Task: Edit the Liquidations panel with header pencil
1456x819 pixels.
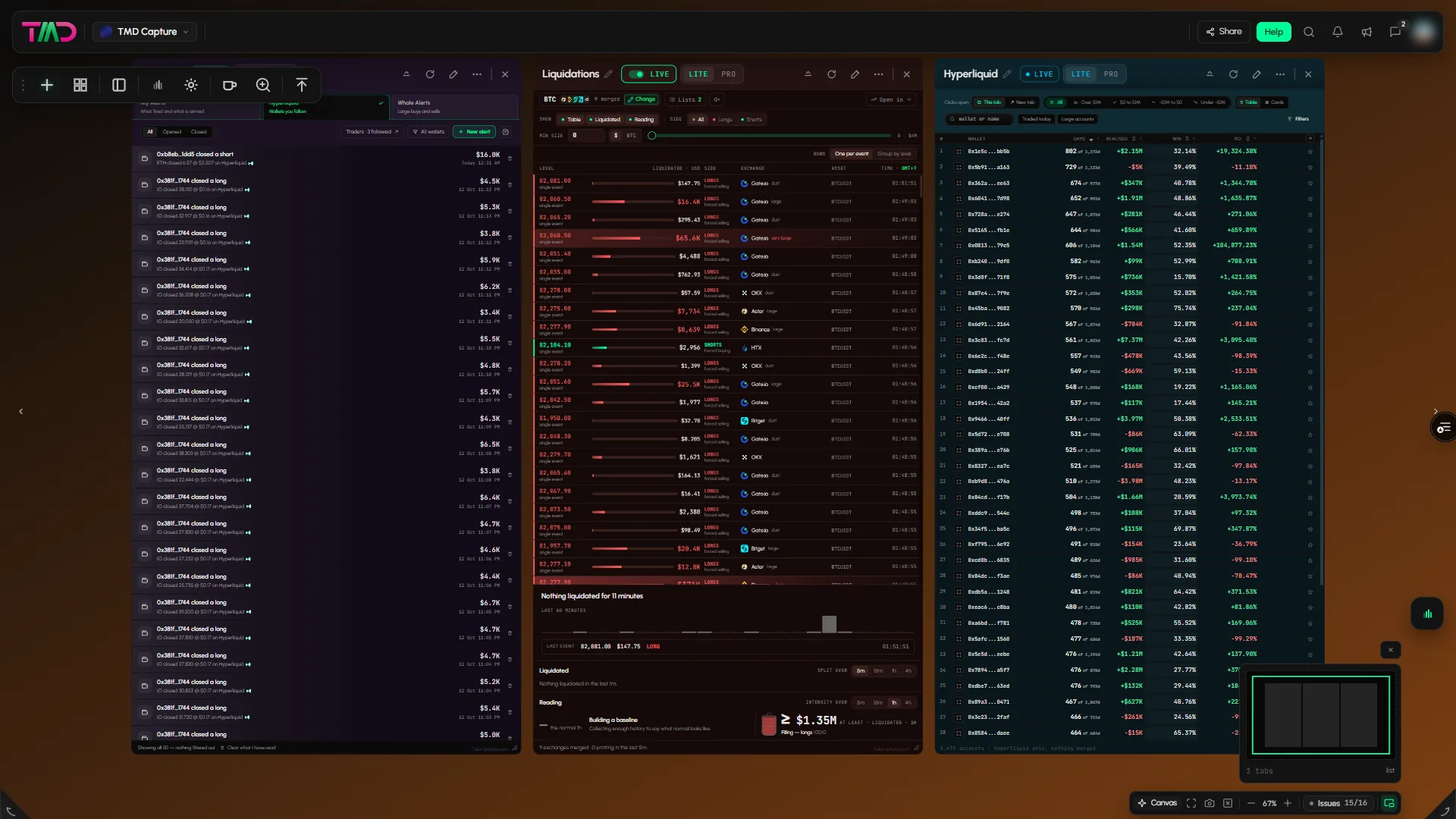Action: (x=855, y=74)
